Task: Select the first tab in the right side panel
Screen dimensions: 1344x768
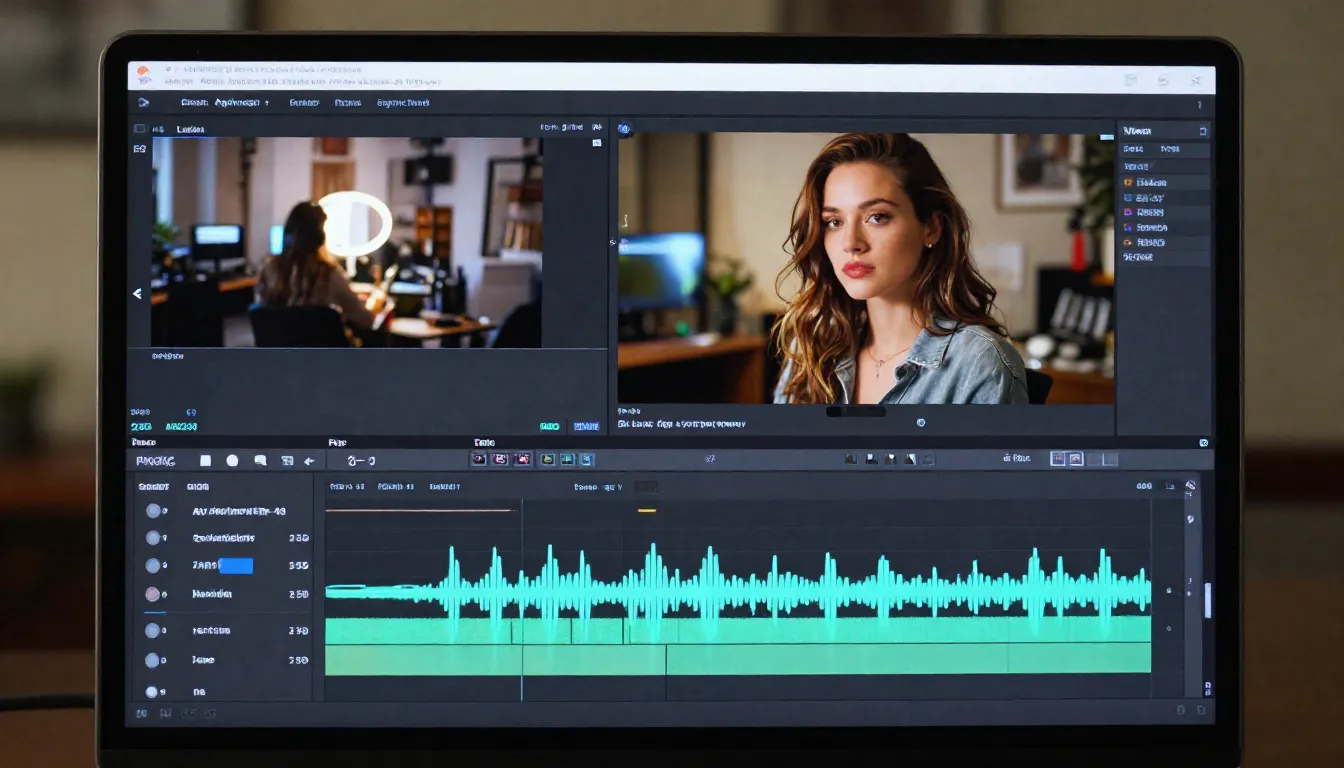Action: pyautogui.click(x=1133, y=149)
